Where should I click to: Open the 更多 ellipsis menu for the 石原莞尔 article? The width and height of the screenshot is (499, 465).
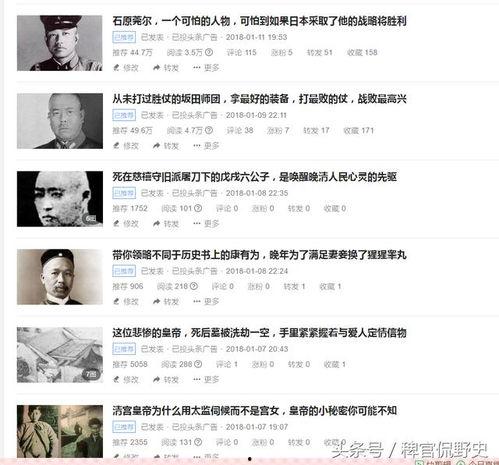tap(197, 68)
